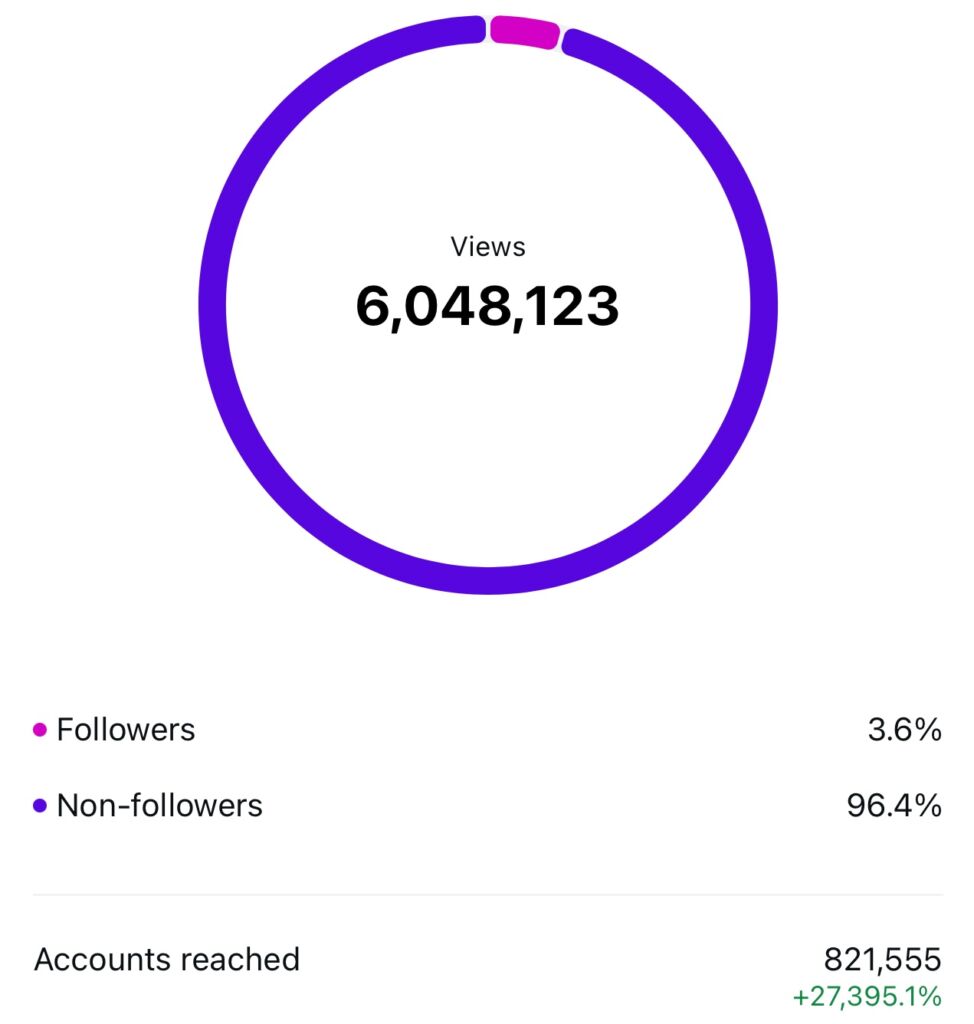Click the bottom of the purple donut ring

pyautogui.click(x=488, y=579)
